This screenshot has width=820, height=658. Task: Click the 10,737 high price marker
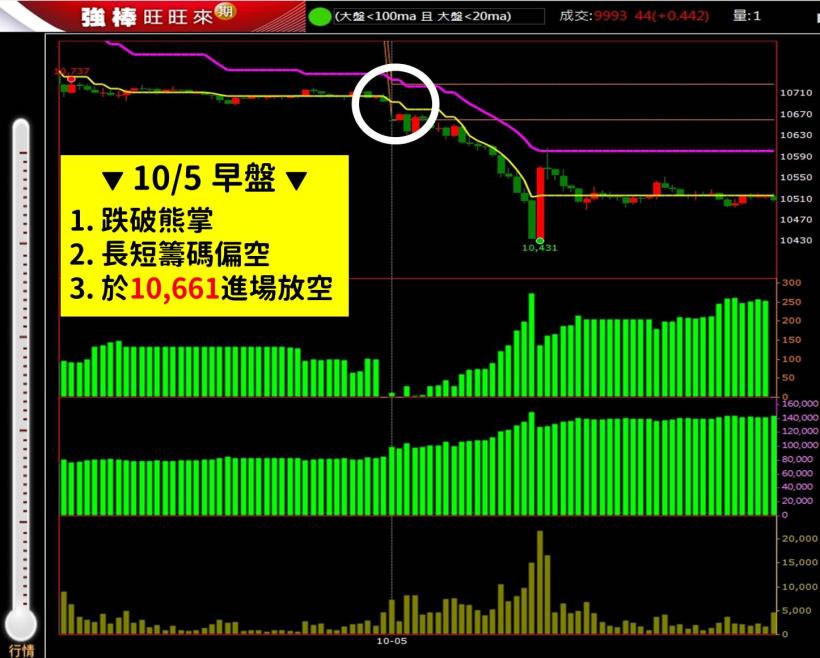(72, 71)
